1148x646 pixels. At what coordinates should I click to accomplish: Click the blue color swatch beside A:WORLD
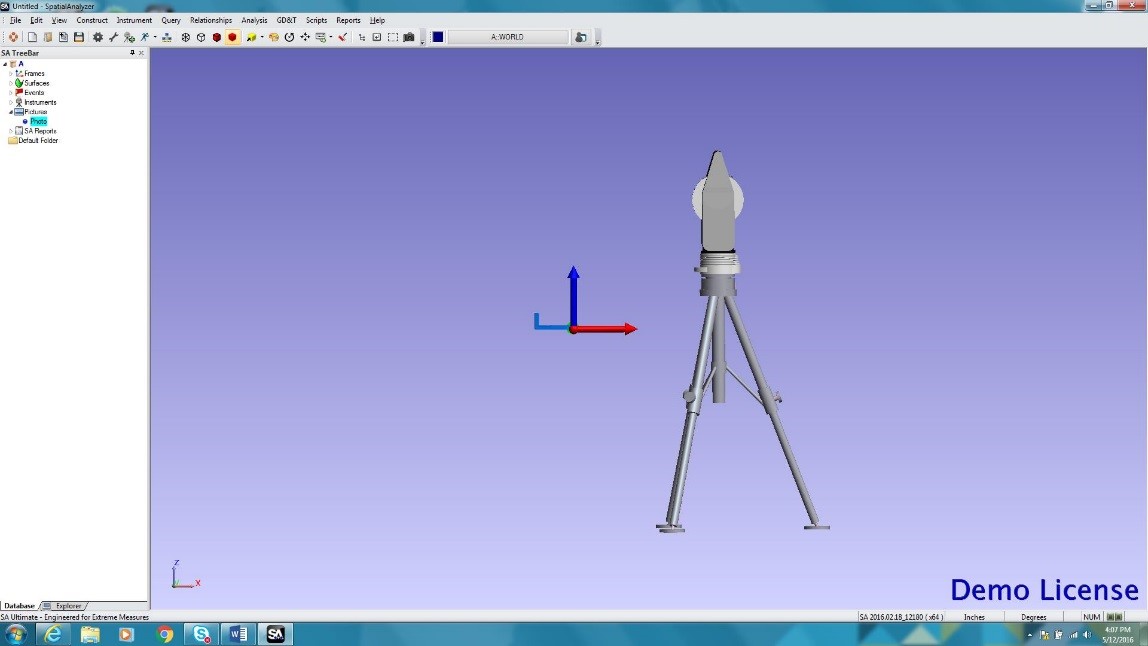click(x=436, y=36)
